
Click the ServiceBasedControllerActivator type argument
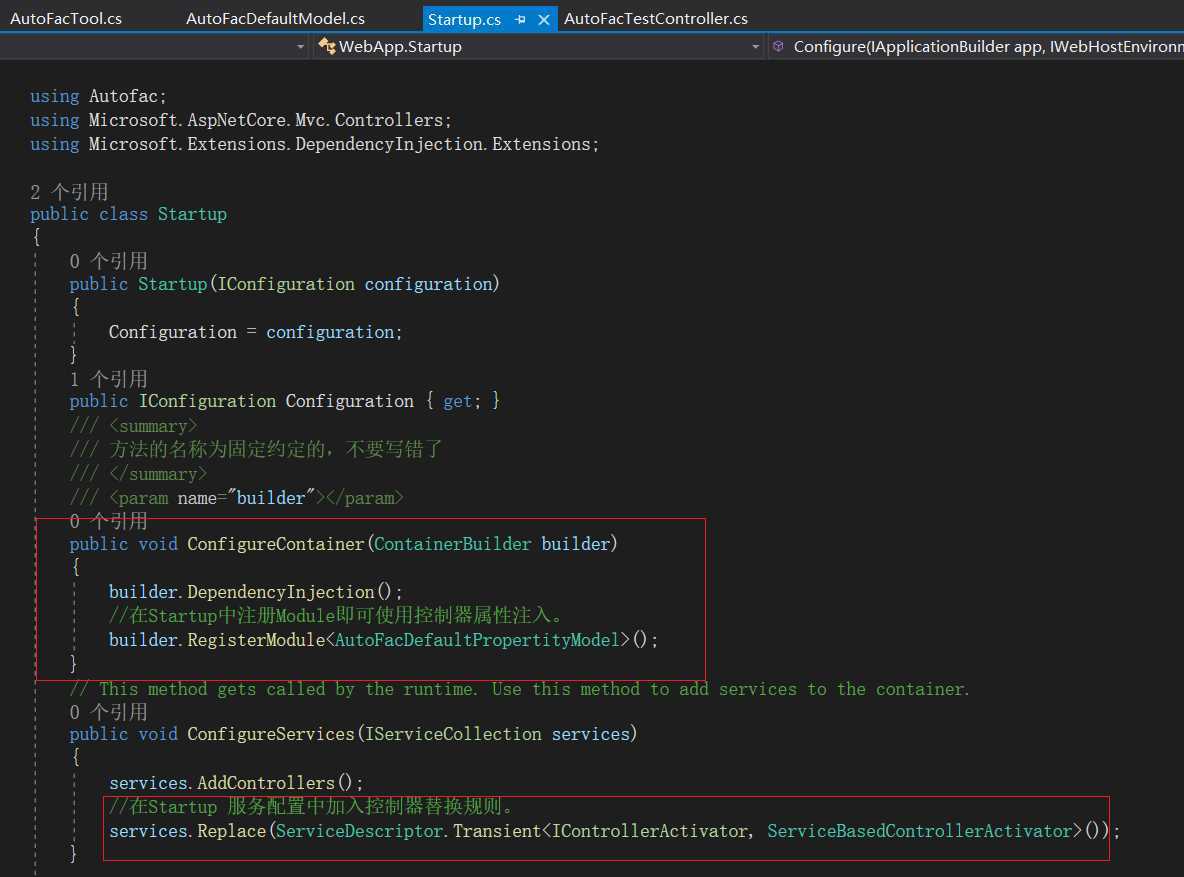click(920, 831)
